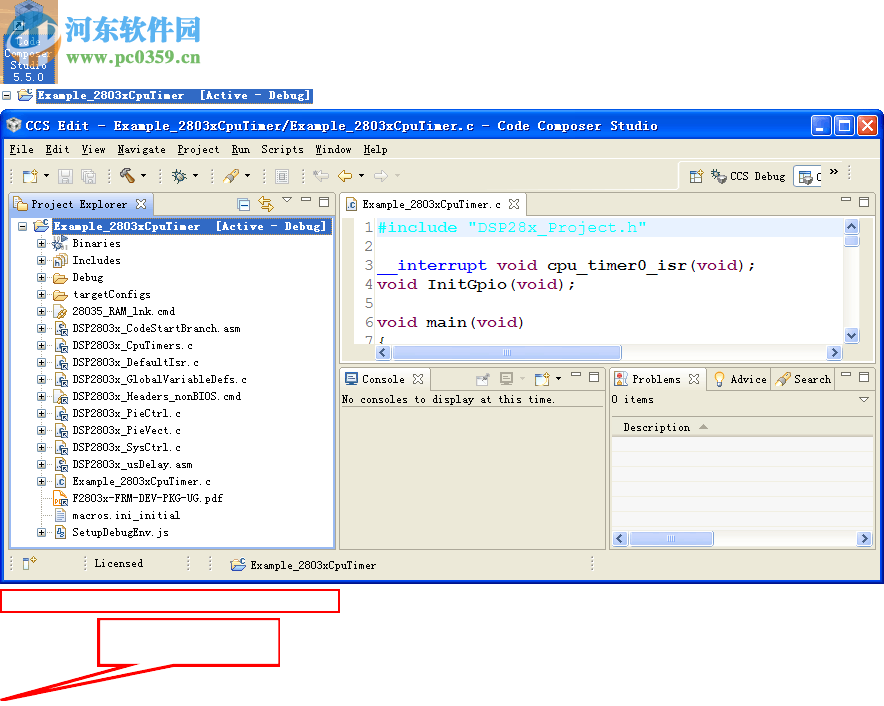Image resolution: width=884 pixels, height=706 pixels.
Task: Click editor vertical scroll down arrow
Action: click(851, 336)
